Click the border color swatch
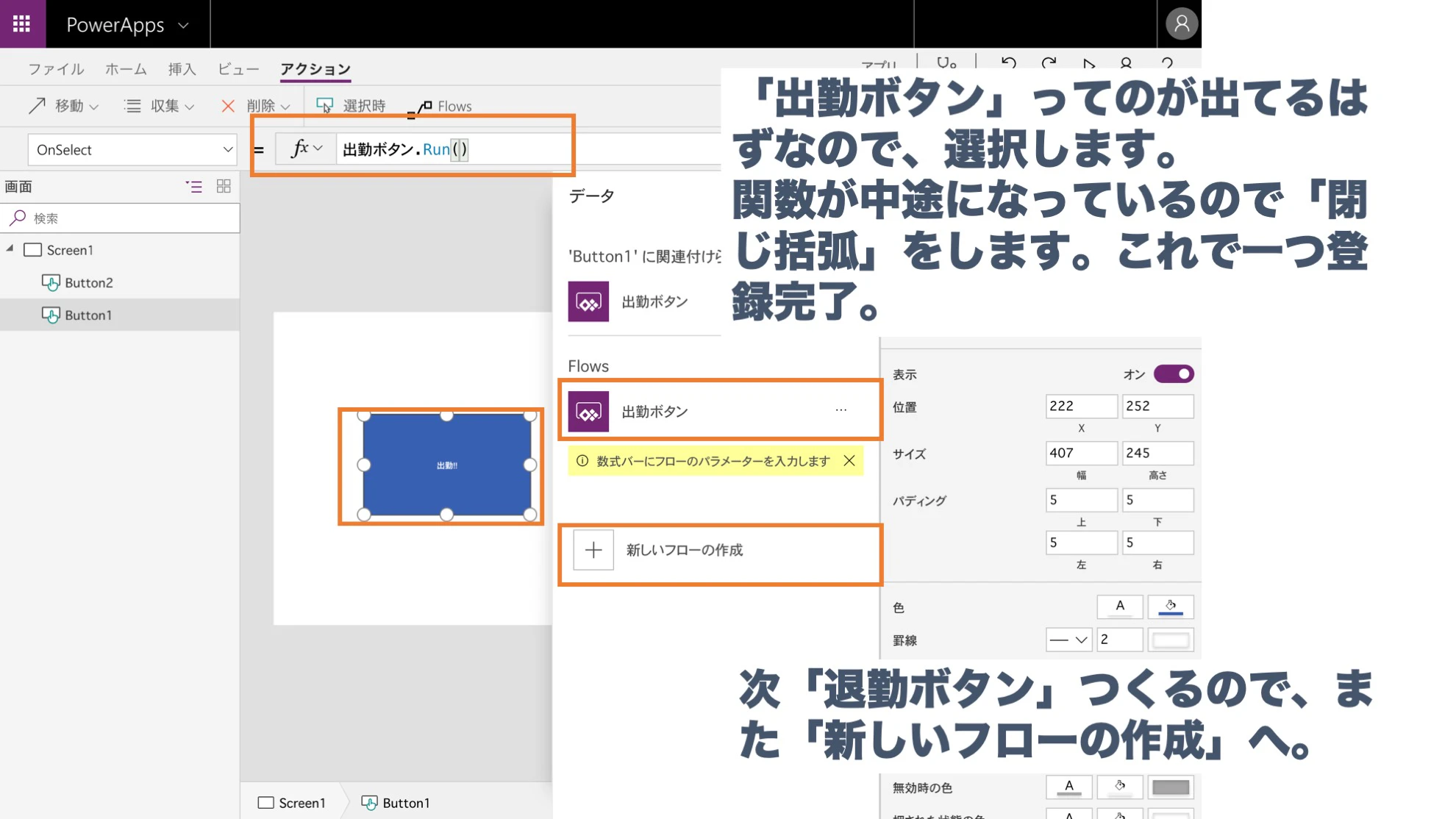1456x819 pixels. tap(1170, 640)
